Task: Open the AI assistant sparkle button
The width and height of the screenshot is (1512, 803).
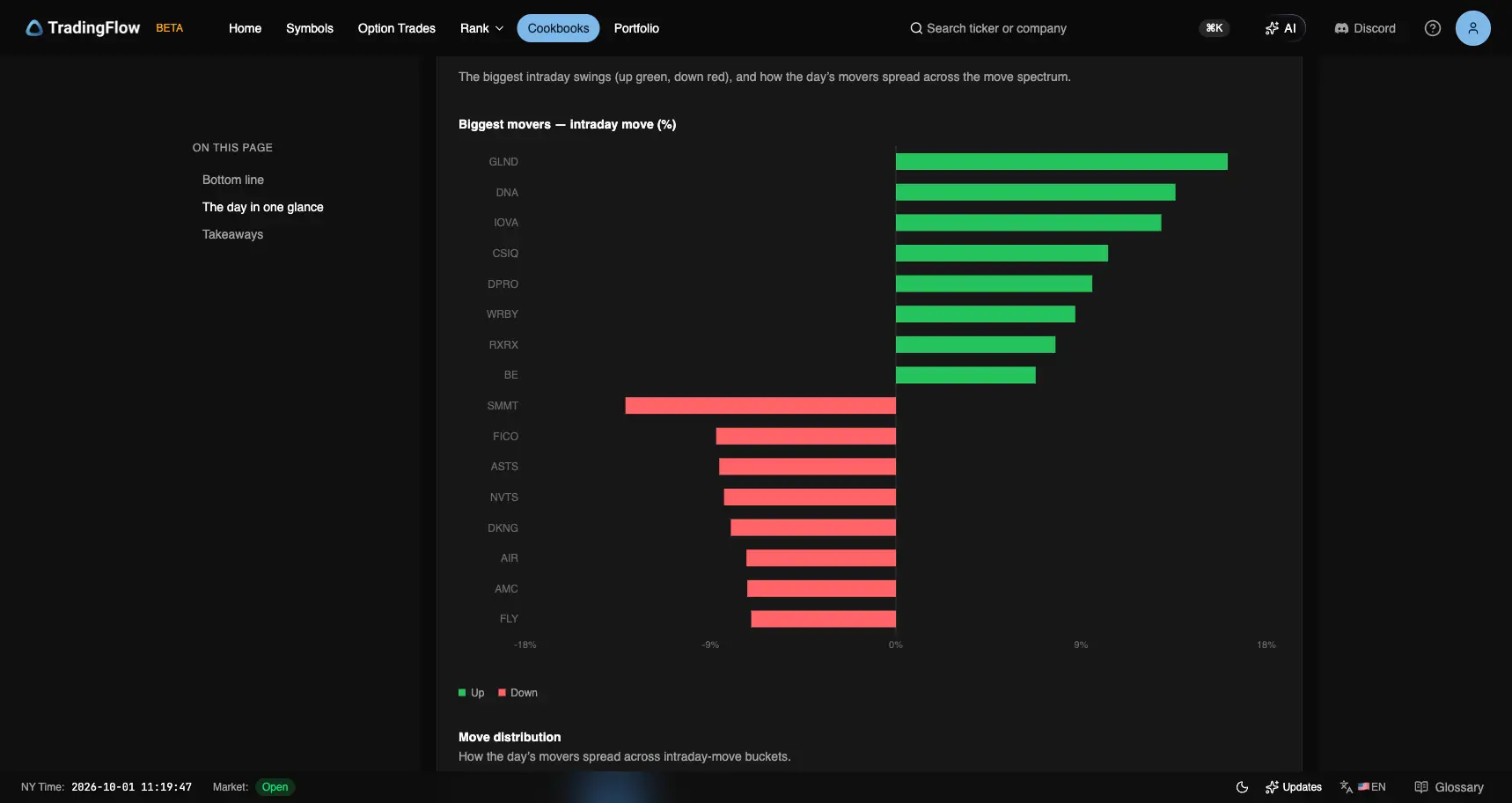Action: click(1281, 28)
